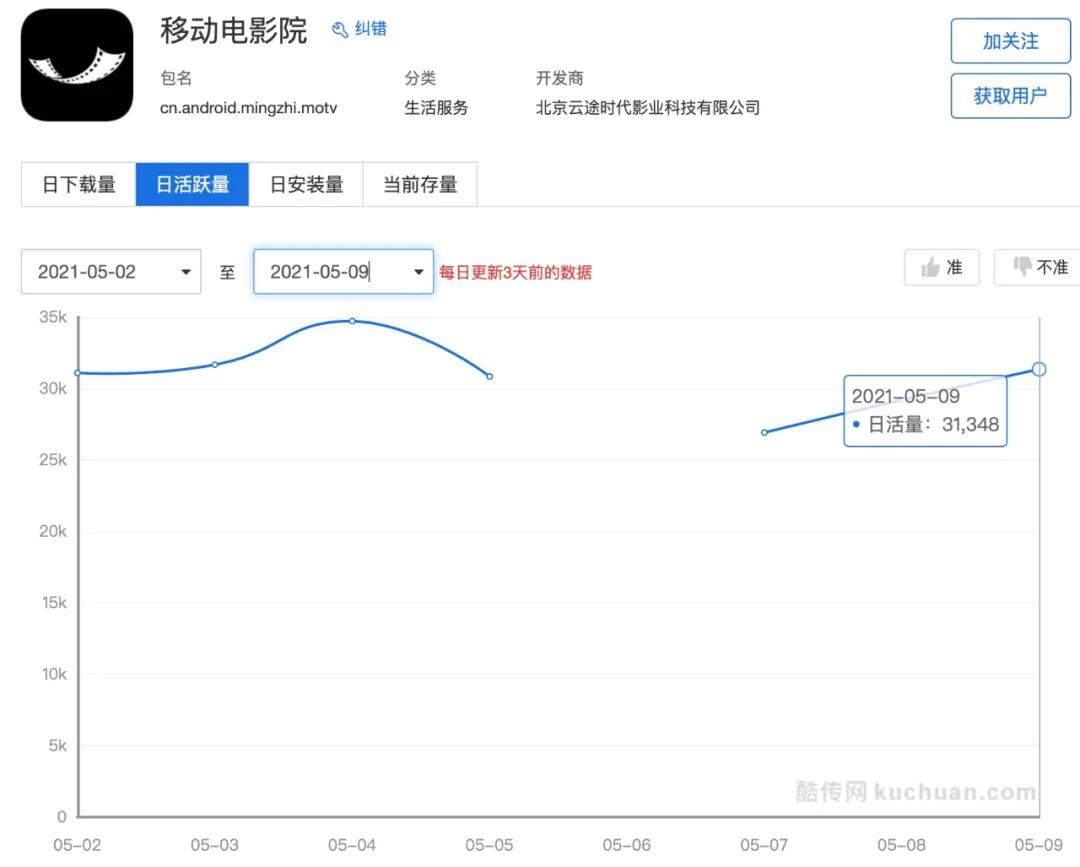
Task: Open the start date dropdown arrow
Action: pos(186,272)
